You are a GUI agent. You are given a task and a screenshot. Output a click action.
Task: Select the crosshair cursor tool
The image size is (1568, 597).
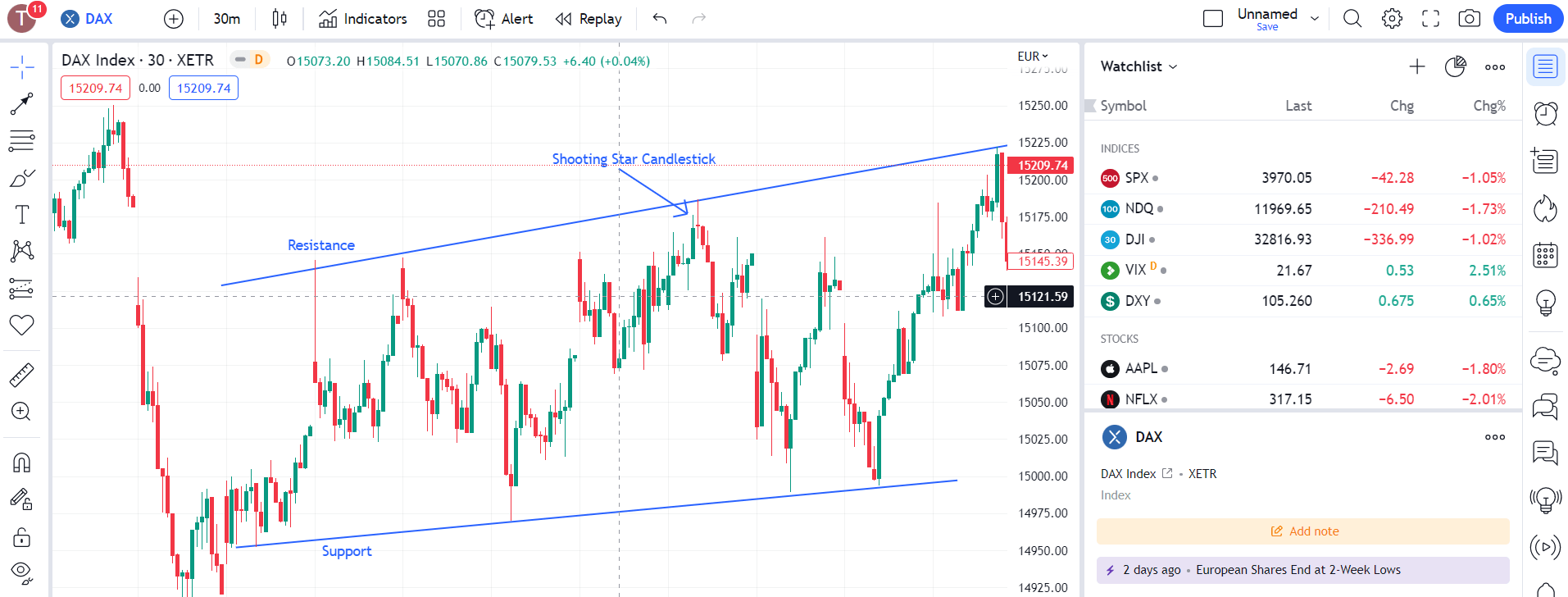click(x=22, y=67)
